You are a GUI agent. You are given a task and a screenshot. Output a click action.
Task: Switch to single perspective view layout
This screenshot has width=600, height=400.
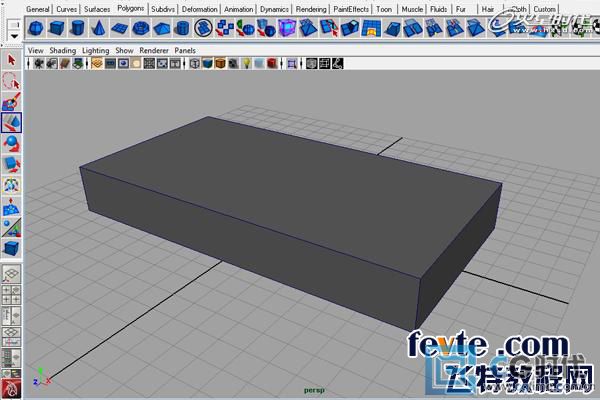pos(11,274)
